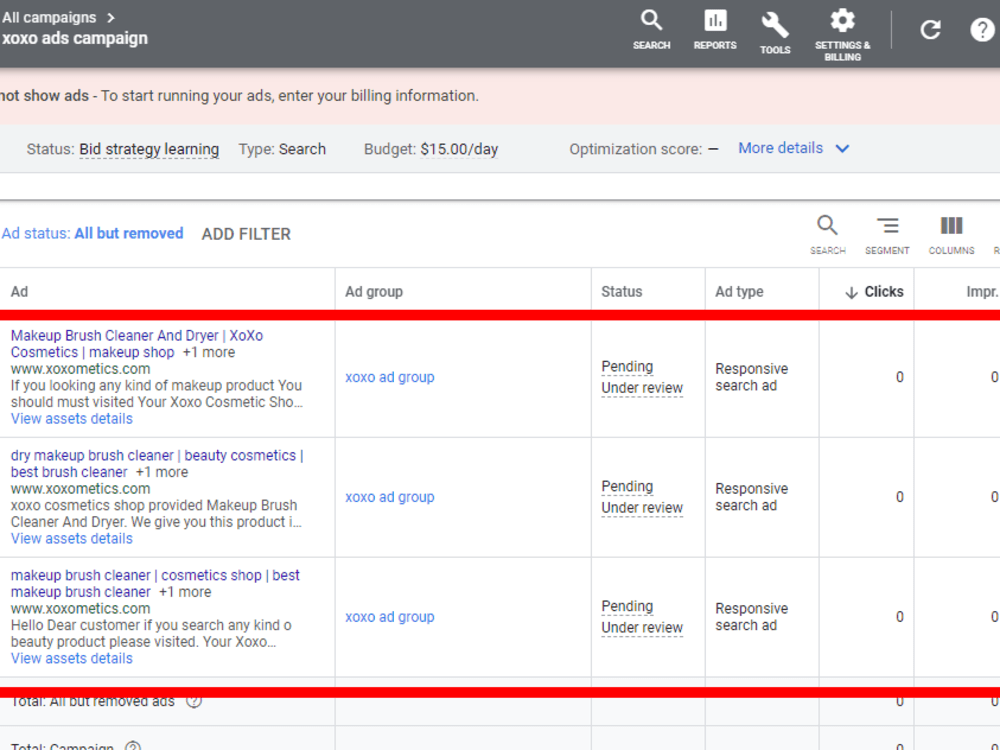
Task: Click ADD FILTER button
Action: coord(246,234)
